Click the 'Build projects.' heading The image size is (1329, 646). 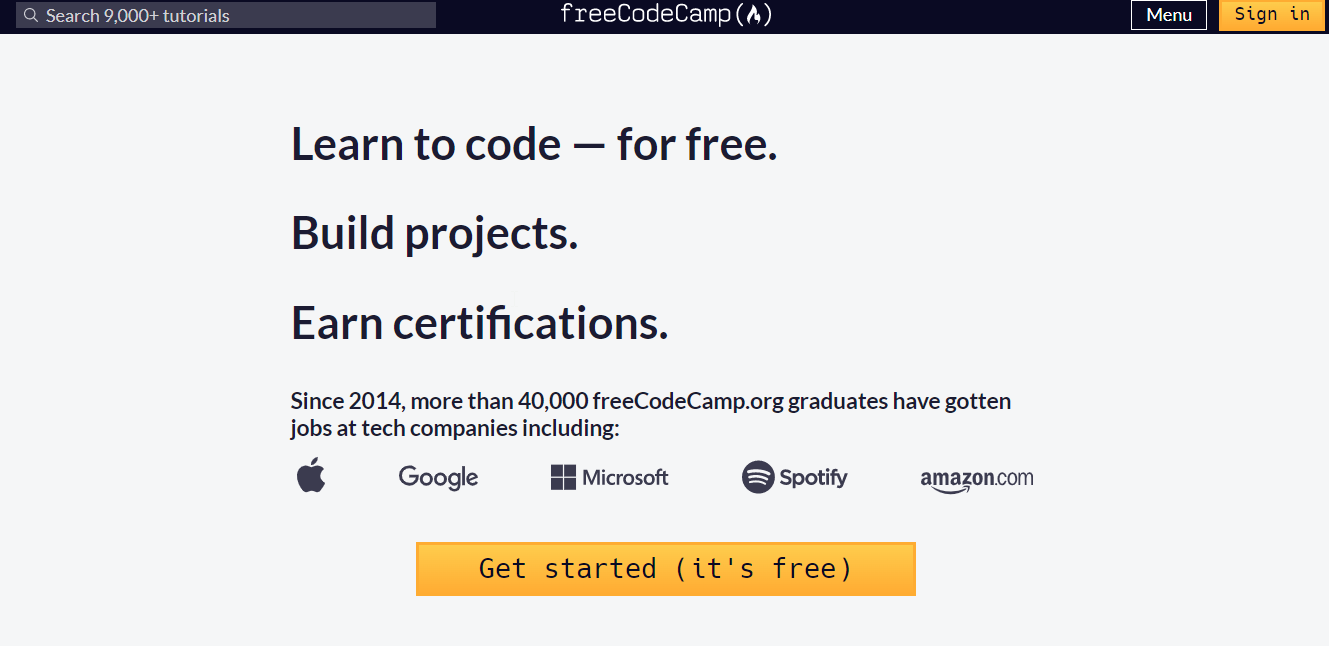pyautogui.click(x=434, y=232)
